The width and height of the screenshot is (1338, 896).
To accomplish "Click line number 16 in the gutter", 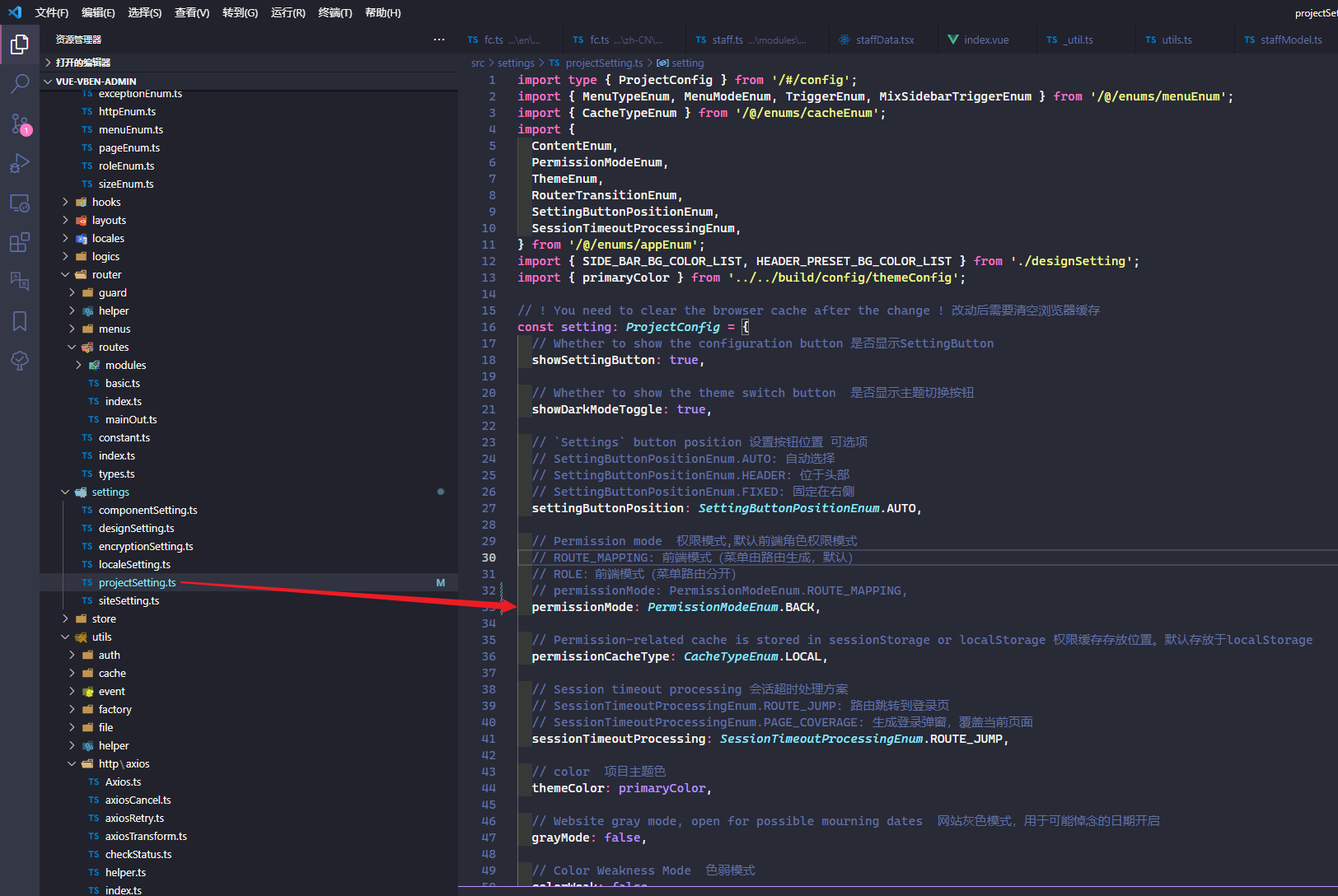I will click(489, 327).
